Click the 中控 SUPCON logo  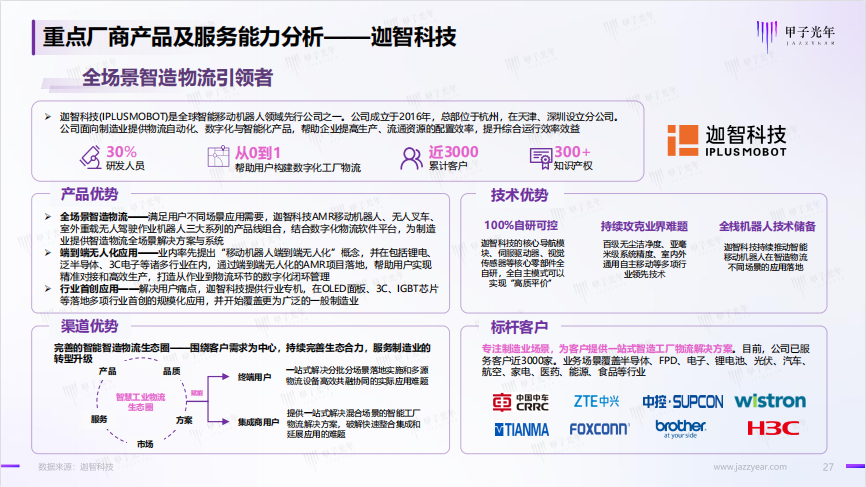pos(682,401)
